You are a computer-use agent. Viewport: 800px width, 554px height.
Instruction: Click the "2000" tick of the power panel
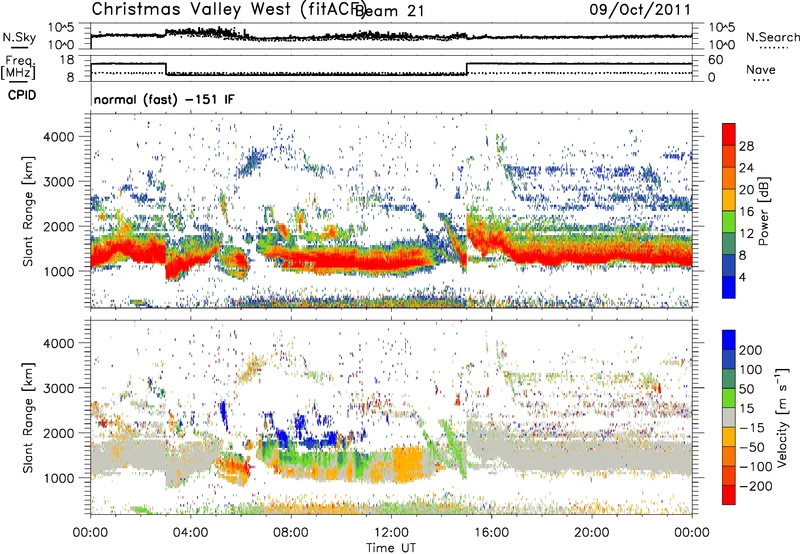[x=59, y=226]
